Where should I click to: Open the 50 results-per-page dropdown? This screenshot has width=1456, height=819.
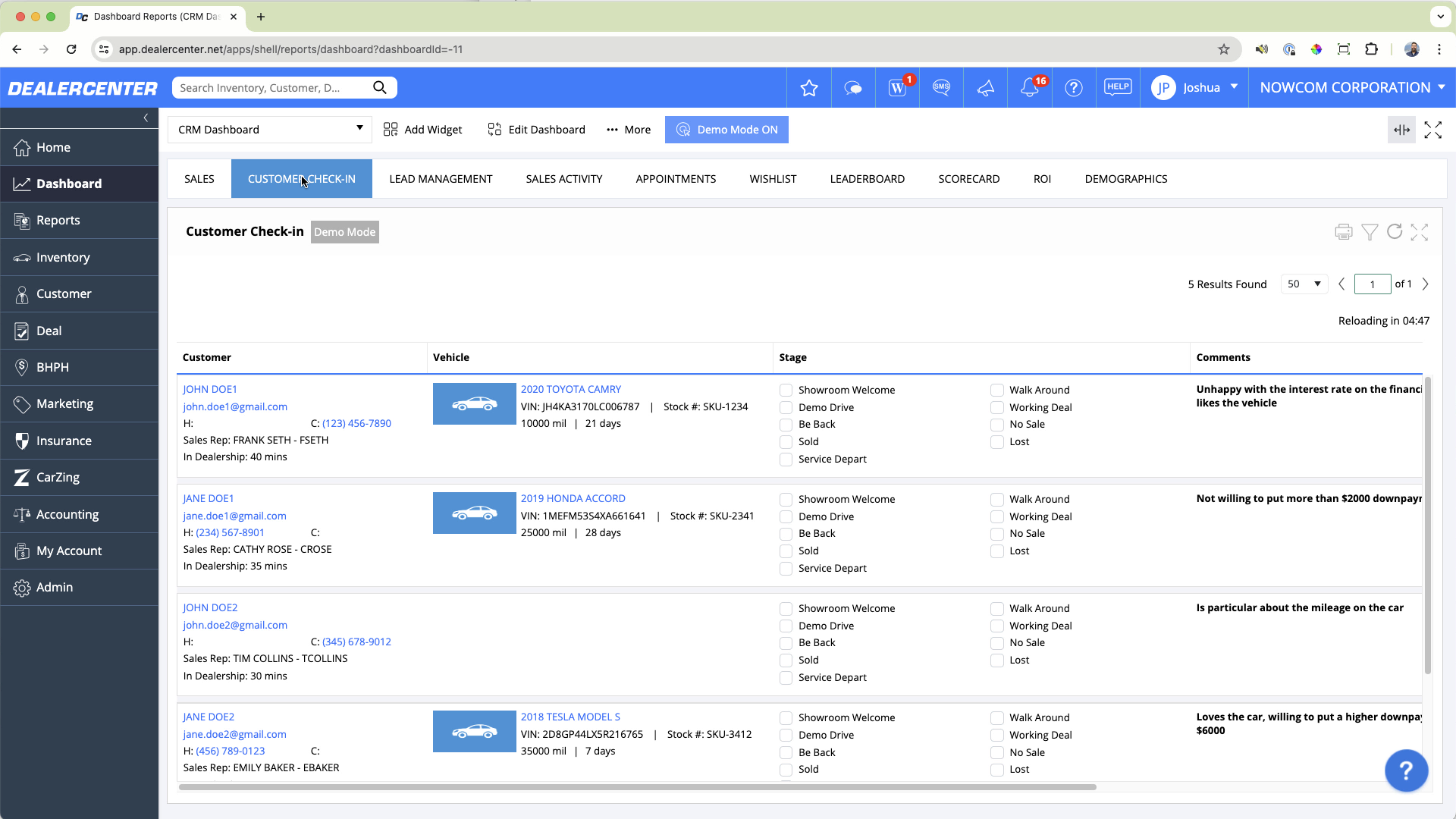[x=1304, y=284]
